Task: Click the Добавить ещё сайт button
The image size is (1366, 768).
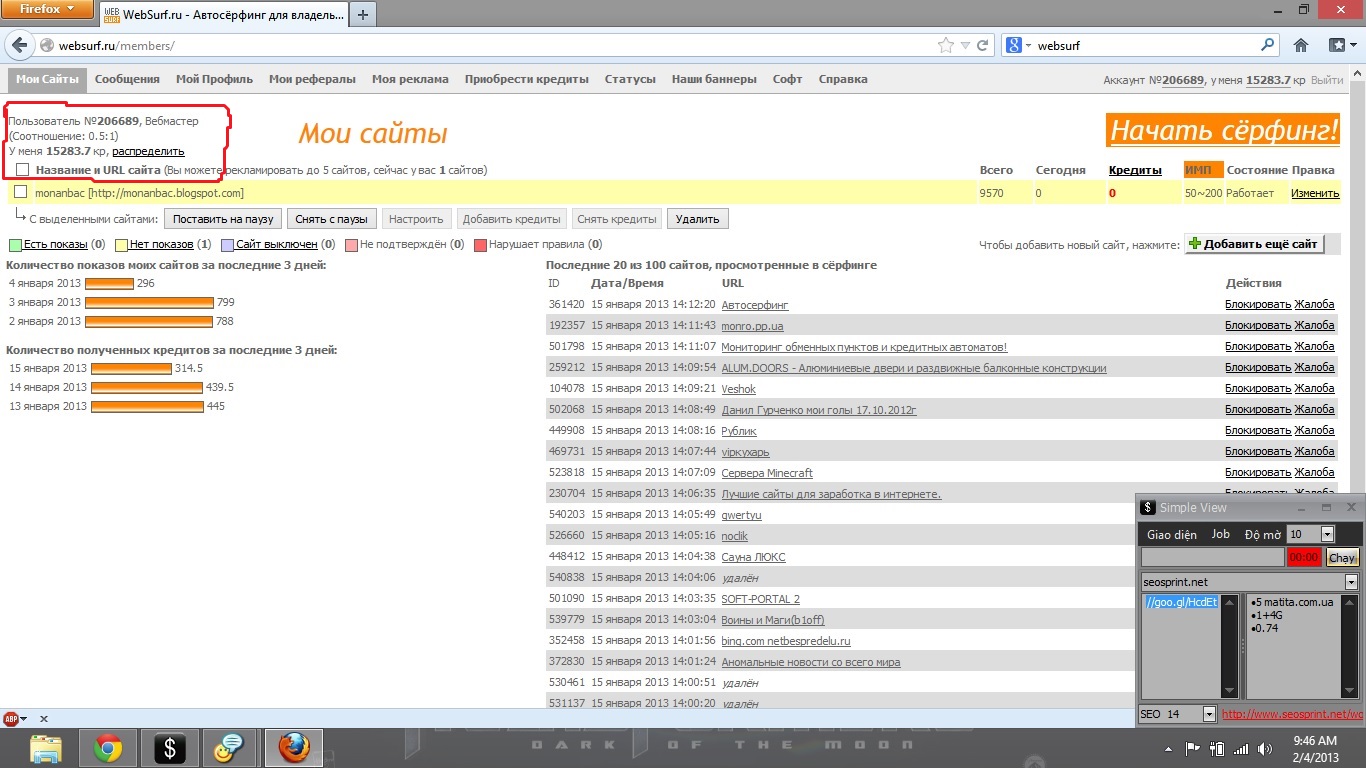Action: click(x=1255, y=244)
